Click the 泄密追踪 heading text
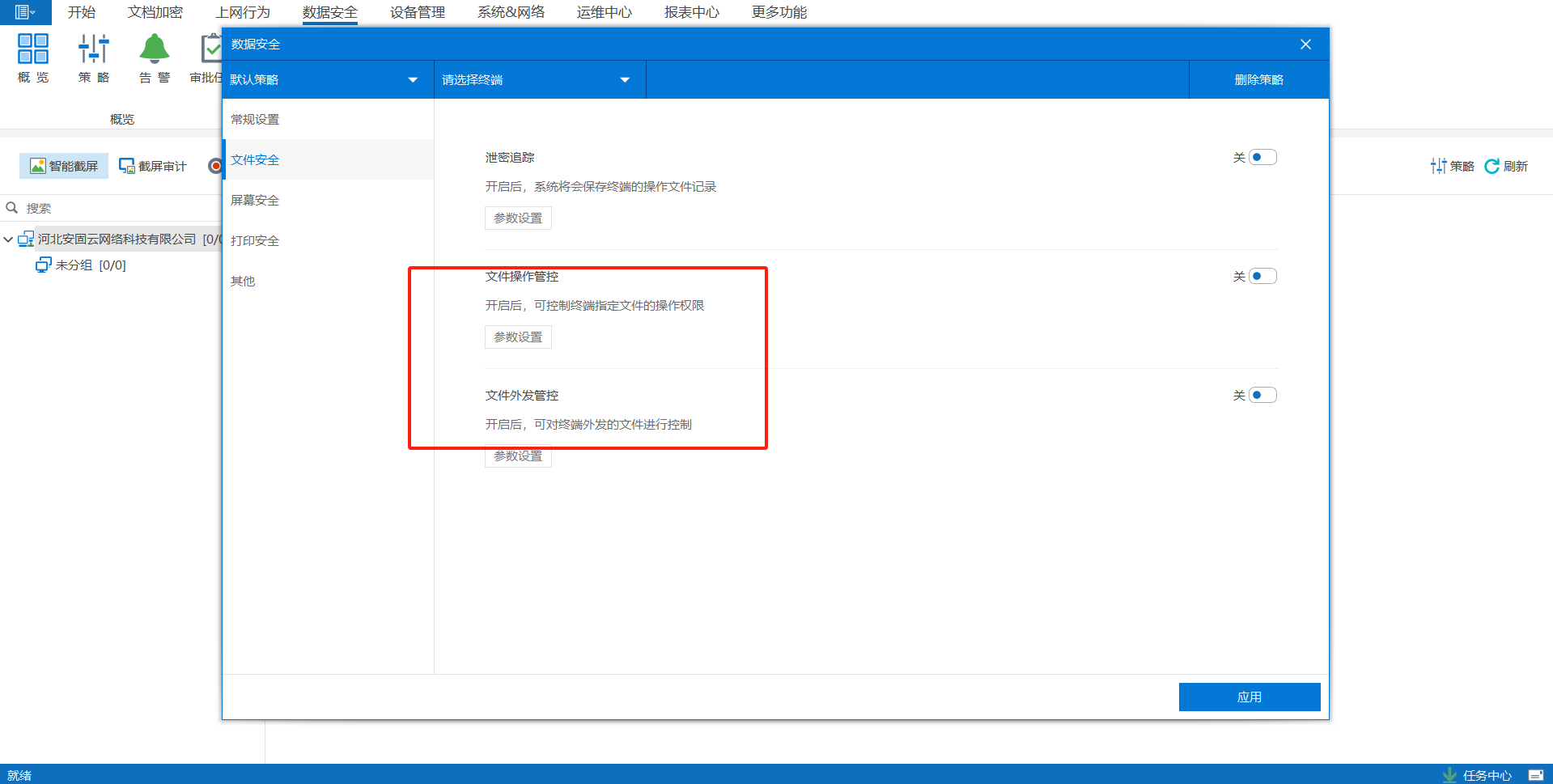Viewport: 1553px width, 784px height. point(510,157)
